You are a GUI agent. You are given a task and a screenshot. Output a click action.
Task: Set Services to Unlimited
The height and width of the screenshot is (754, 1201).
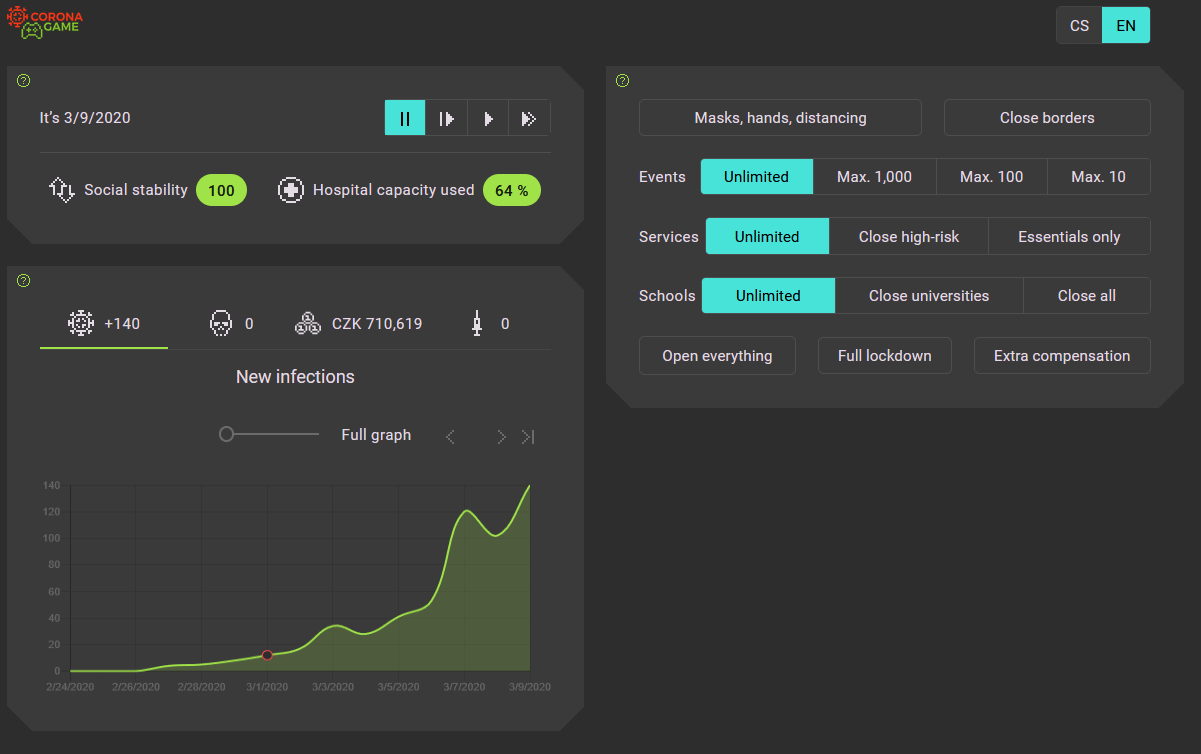click(767, 237)
